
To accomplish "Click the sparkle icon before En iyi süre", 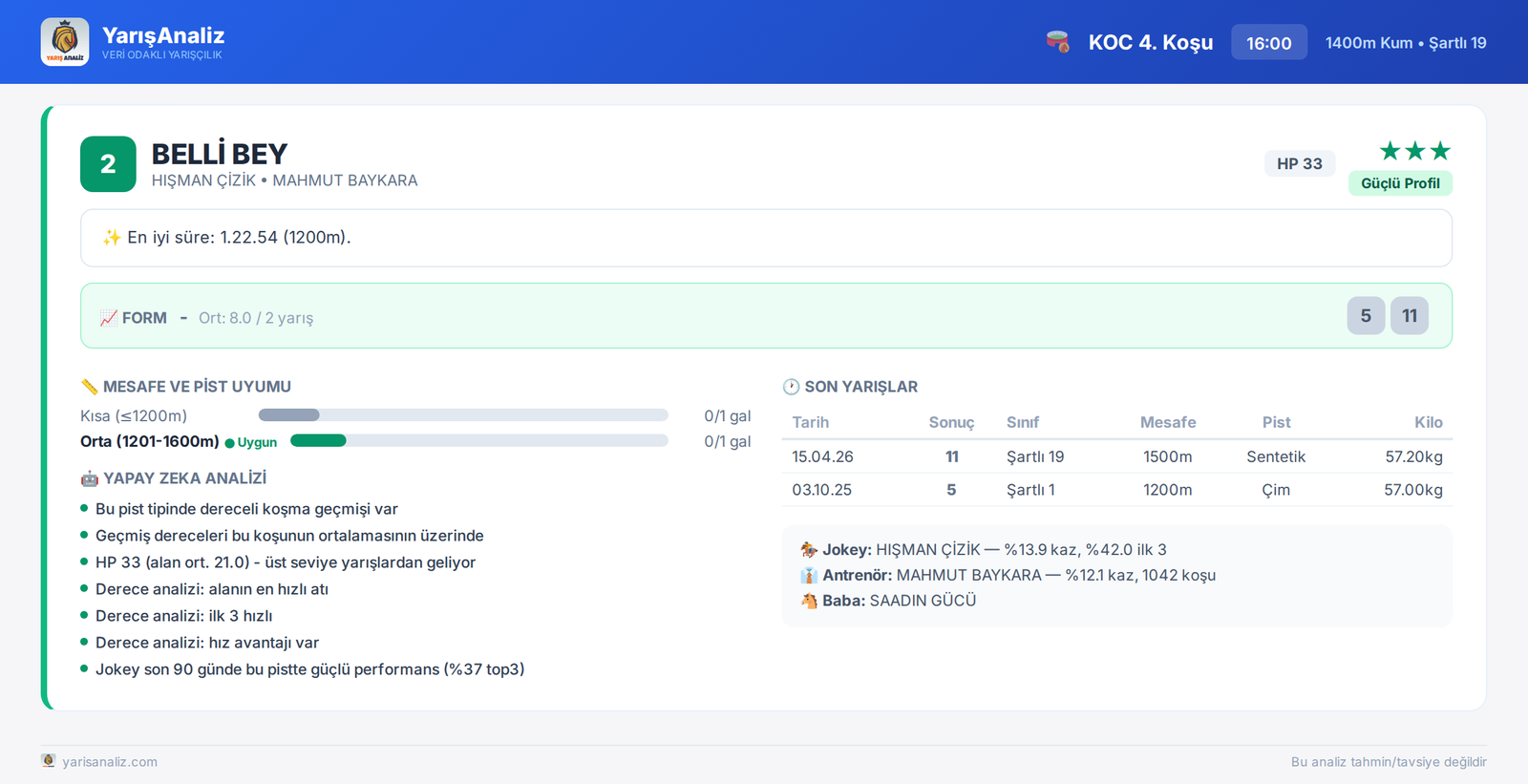I will [112, 238].
